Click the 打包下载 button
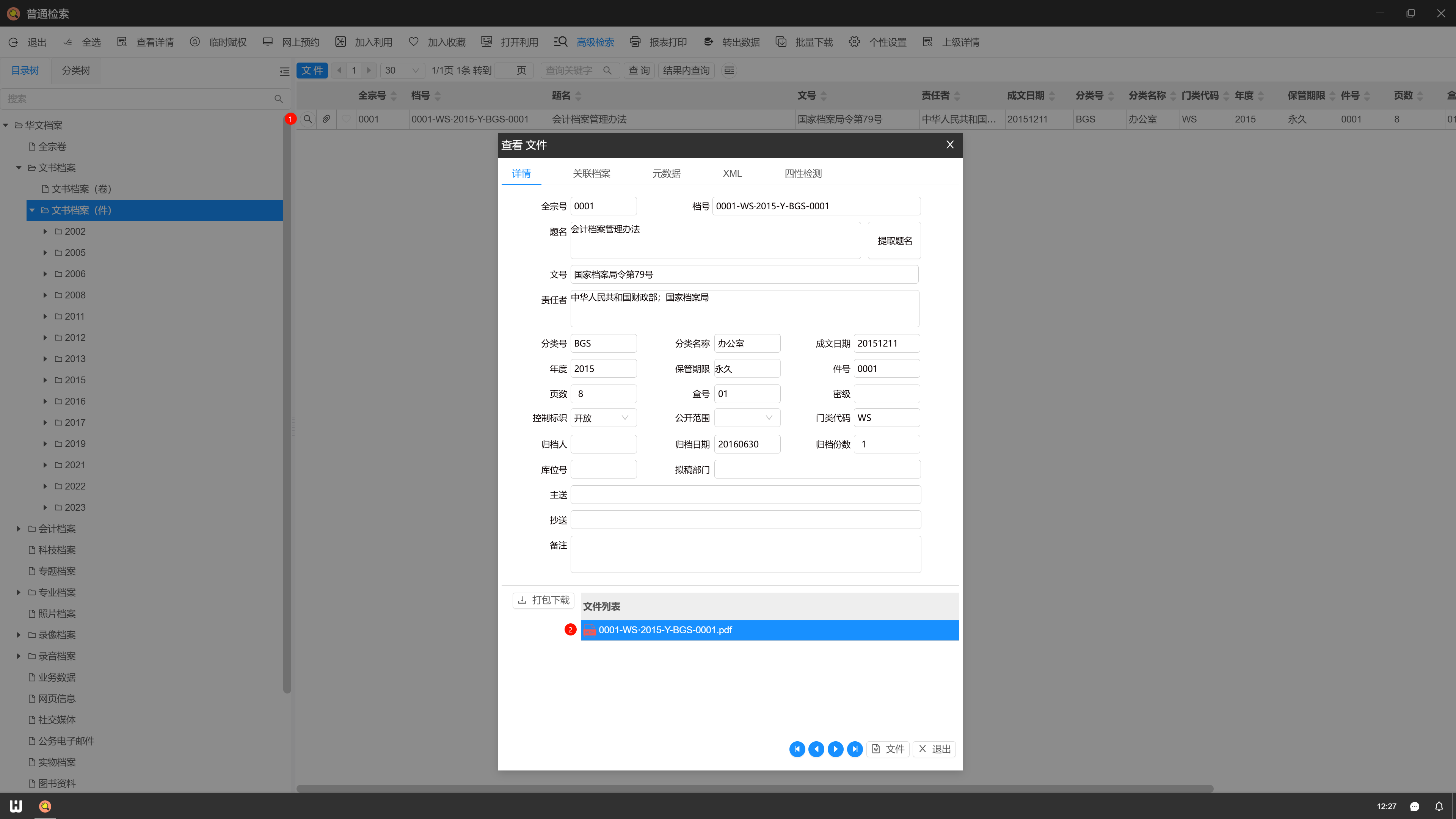Viewport: 1456px width, 819px height. tap(543, 600)
